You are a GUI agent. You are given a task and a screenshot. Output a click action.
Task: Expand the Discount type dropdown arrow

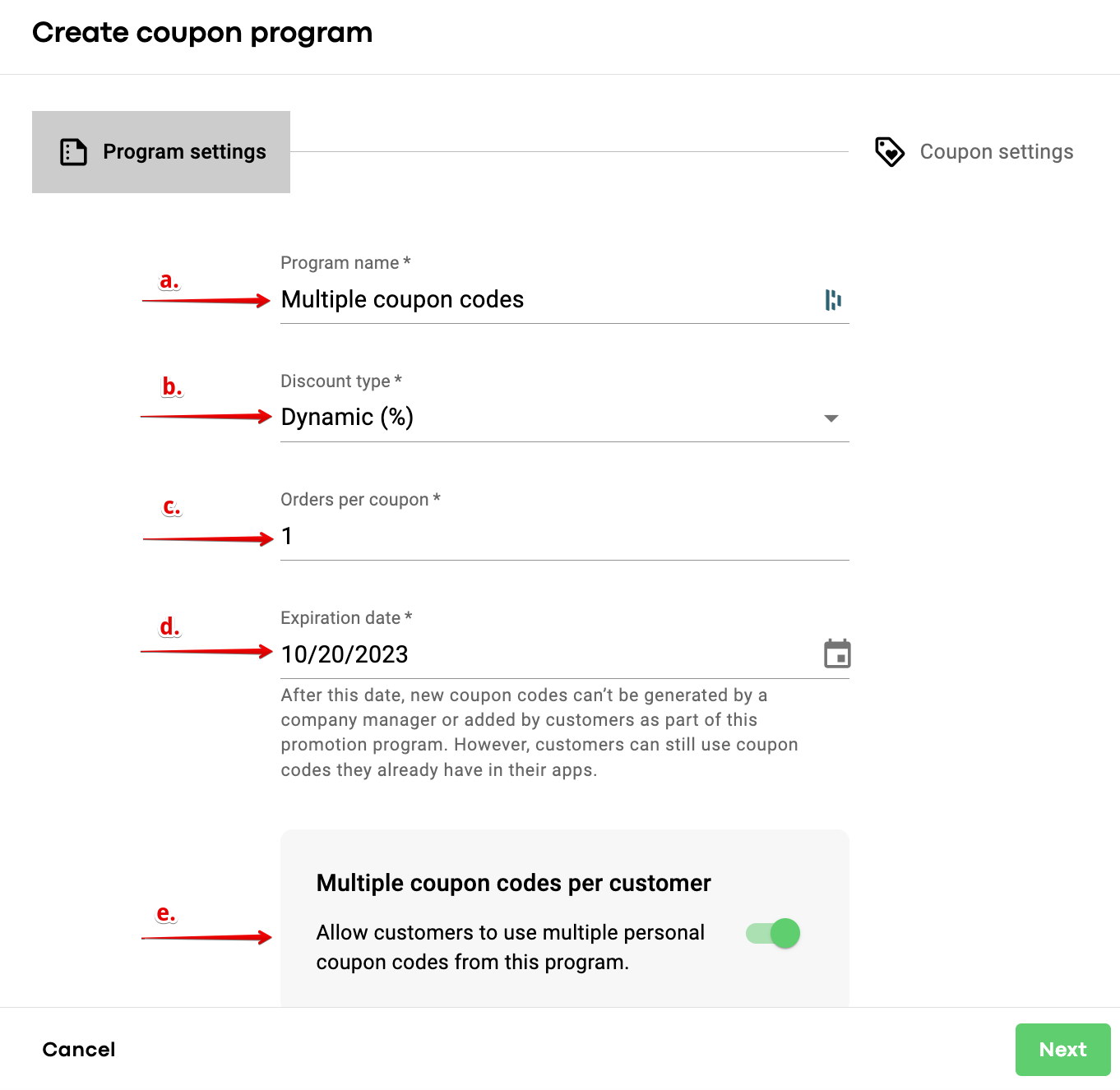click(831, 418)
